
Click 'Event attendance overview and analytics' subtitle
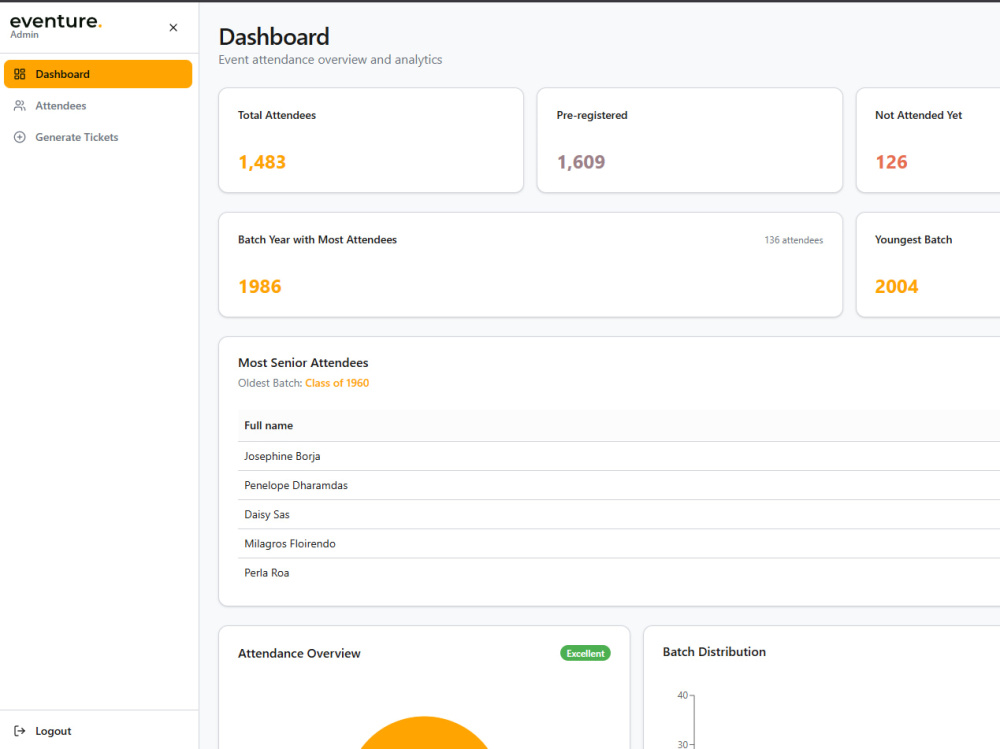pos(330,60)
